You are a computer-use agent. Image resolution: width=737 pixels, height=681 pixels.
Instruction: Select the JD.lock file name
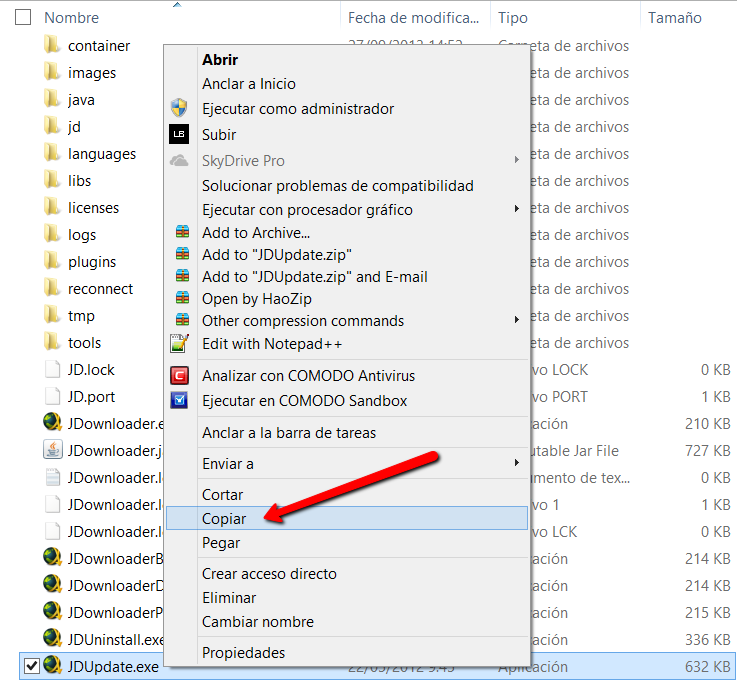(x=91, y=370)
